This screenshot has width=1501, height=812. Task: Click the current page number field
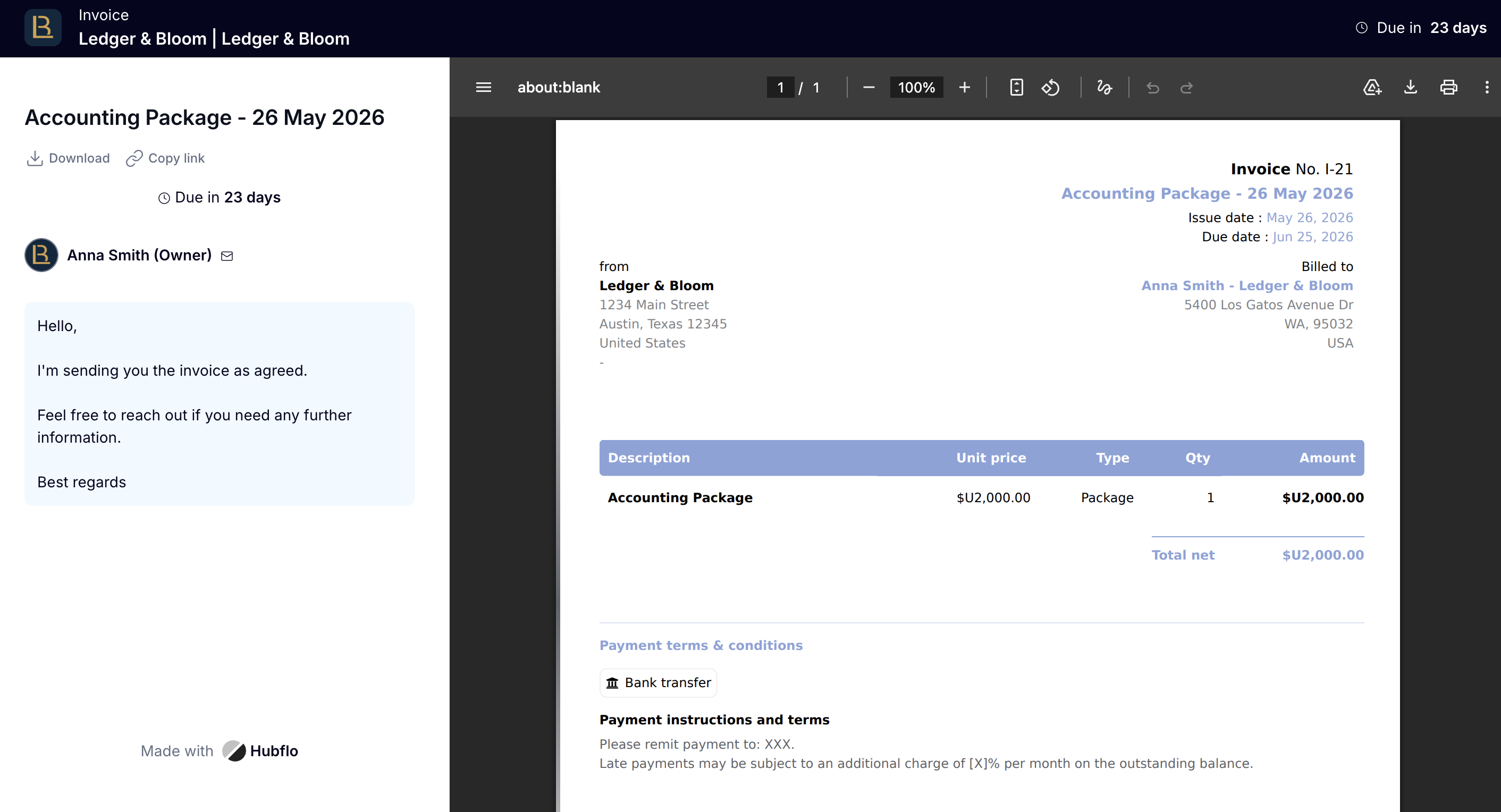coord(780,87)
